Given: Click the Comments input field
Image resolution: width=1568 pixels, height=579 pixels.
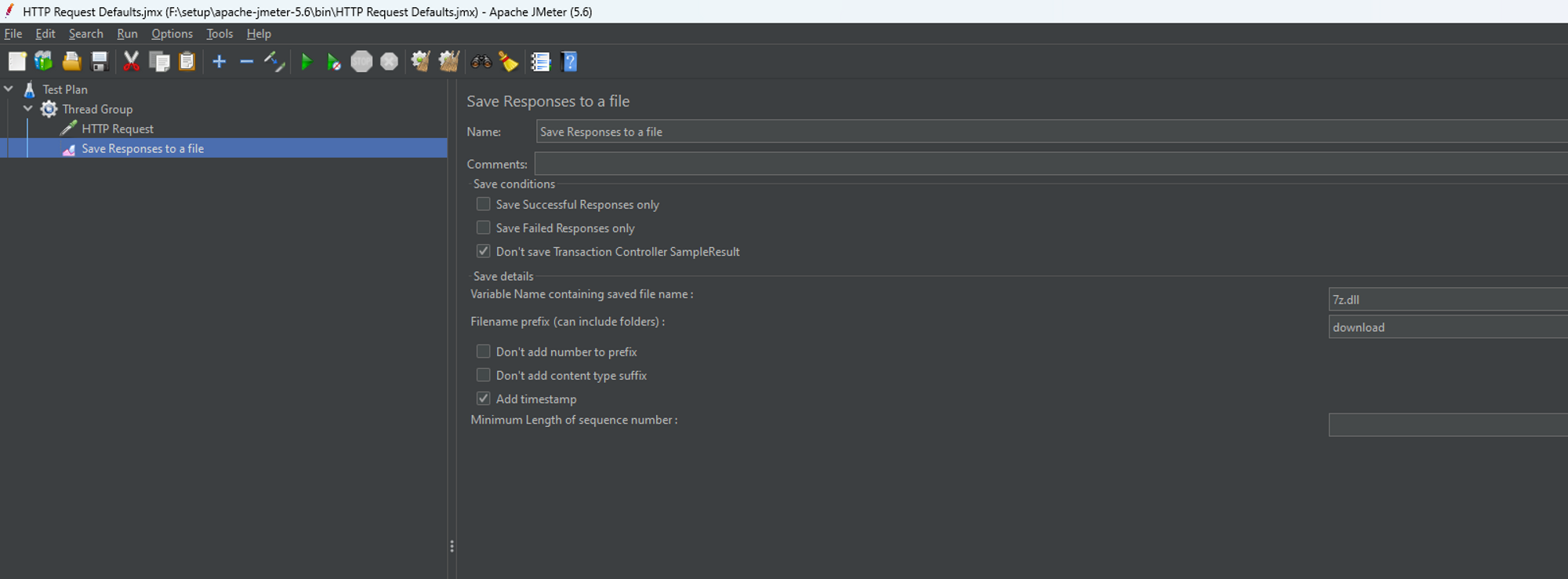Looking at the screenshot, I should pyautogui.click(x=1051, y=164).
